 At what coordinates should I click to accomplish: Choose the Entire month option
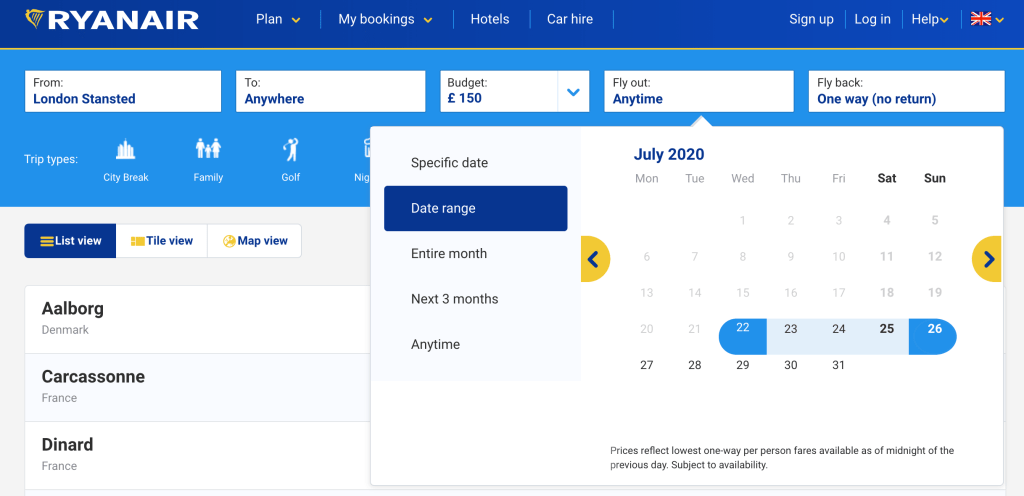(449, 254)
